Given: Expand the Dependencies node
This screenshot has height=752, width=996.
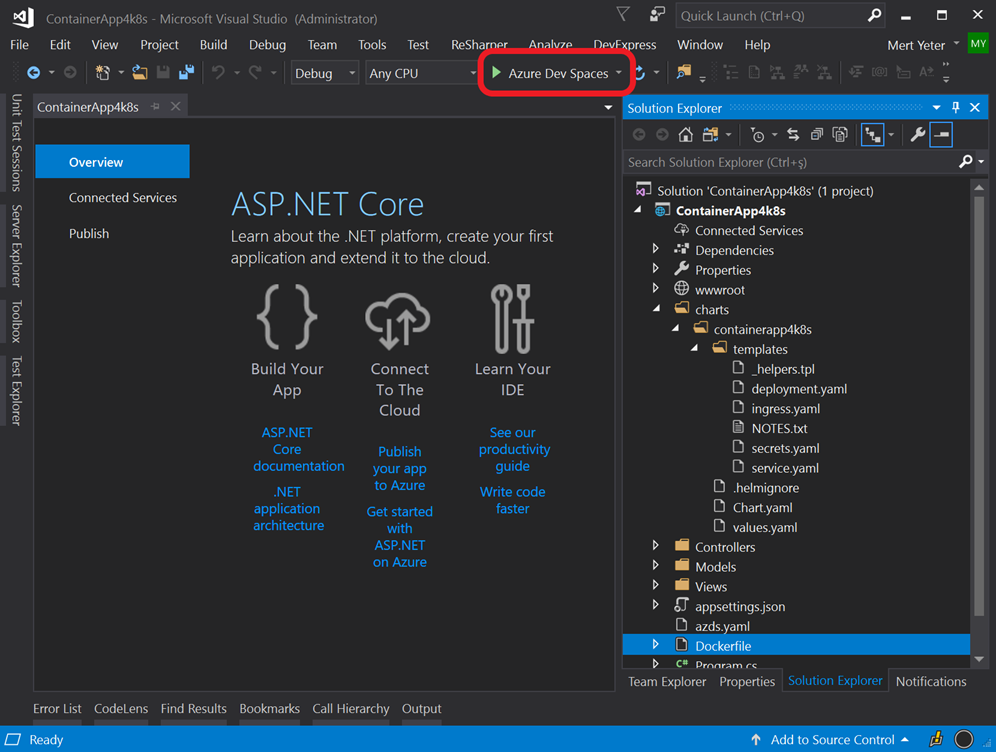Looking at the screenshot, I should point(656,249).
